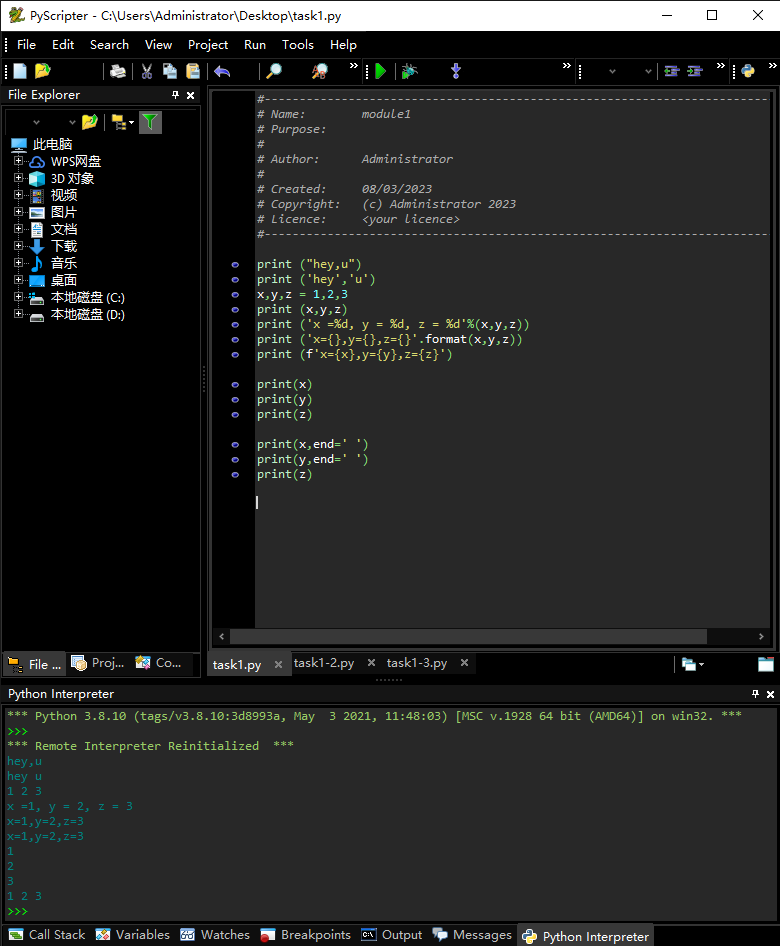Open the Run menu
The width and height of the screenshot is (780, 946).
click(x=255, y=45)
